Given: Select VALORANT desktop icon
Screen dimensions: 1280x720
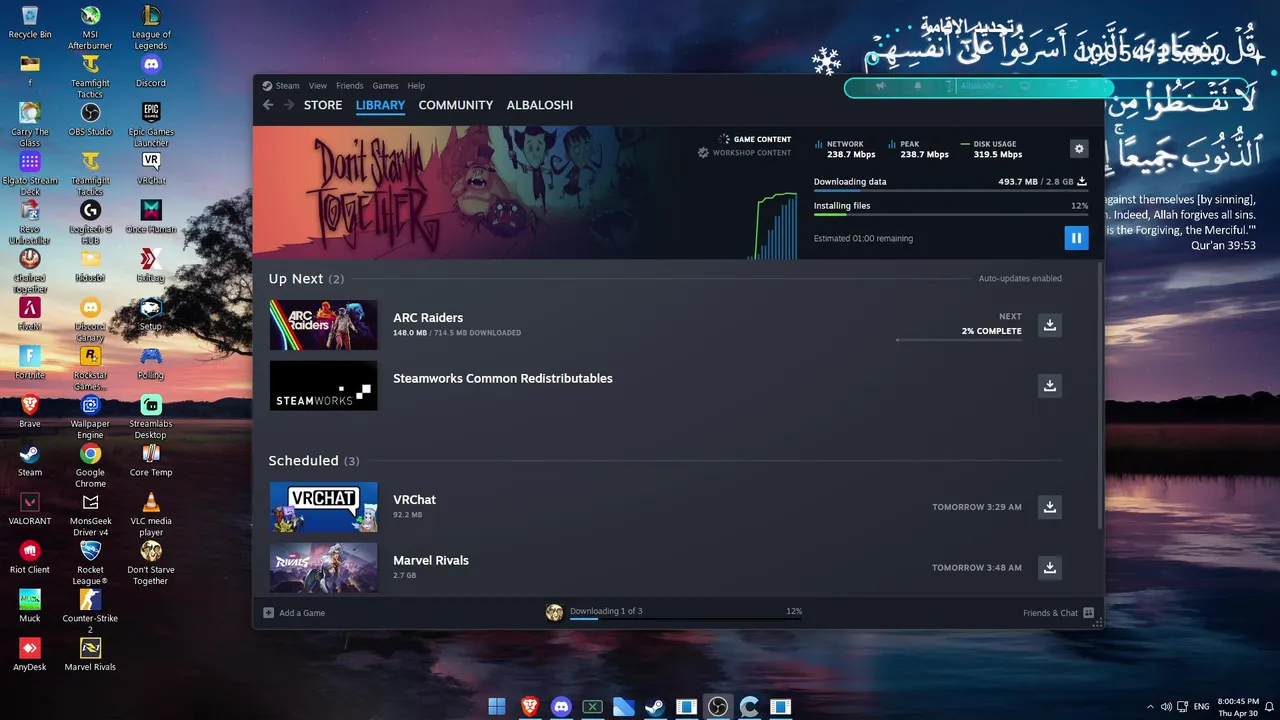Looking at the screenshot, I should click(x=30, y=508).
